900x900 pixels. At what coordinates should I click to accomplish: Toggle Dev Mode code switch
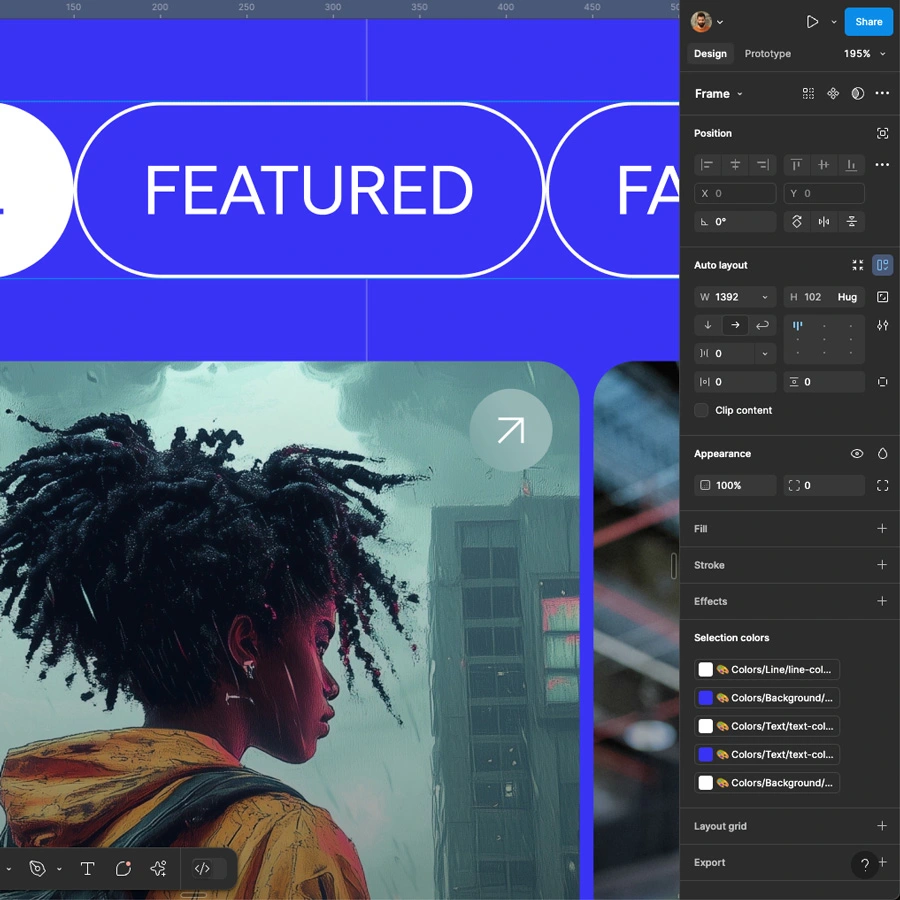[x=208, y=868]
